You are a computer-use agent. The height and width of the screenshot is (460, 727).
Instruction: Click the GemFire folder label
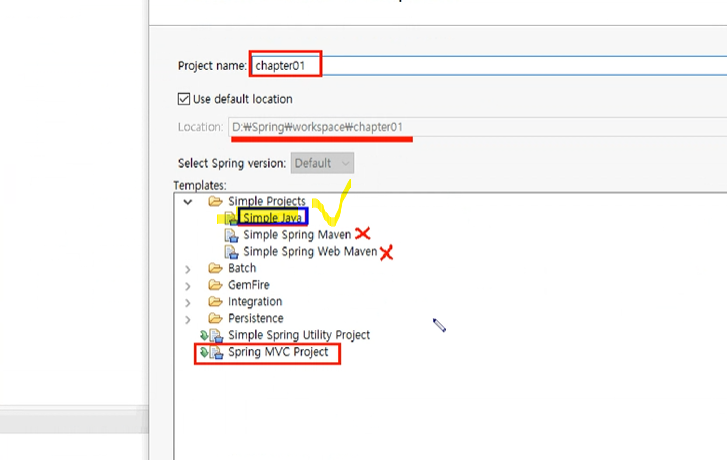[x=249, y=285]
